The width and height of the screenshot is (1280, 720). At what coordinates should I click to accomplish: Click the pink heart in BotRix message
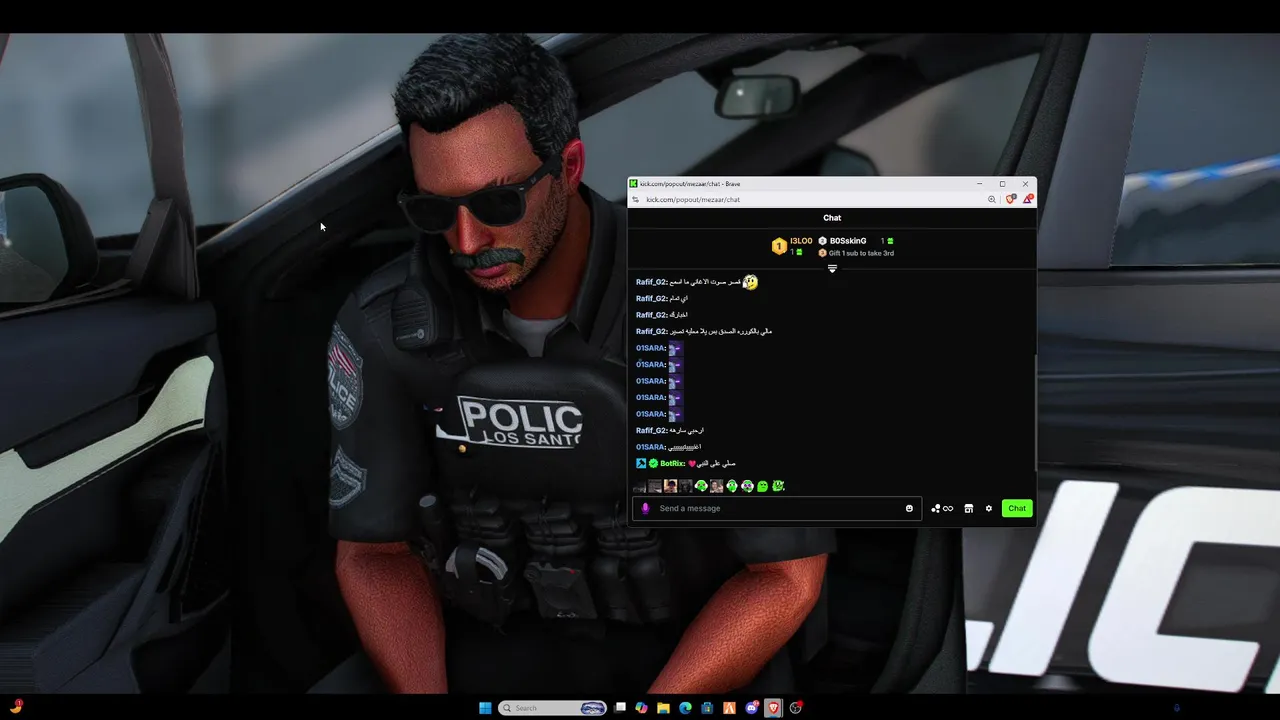pos(692,463)
